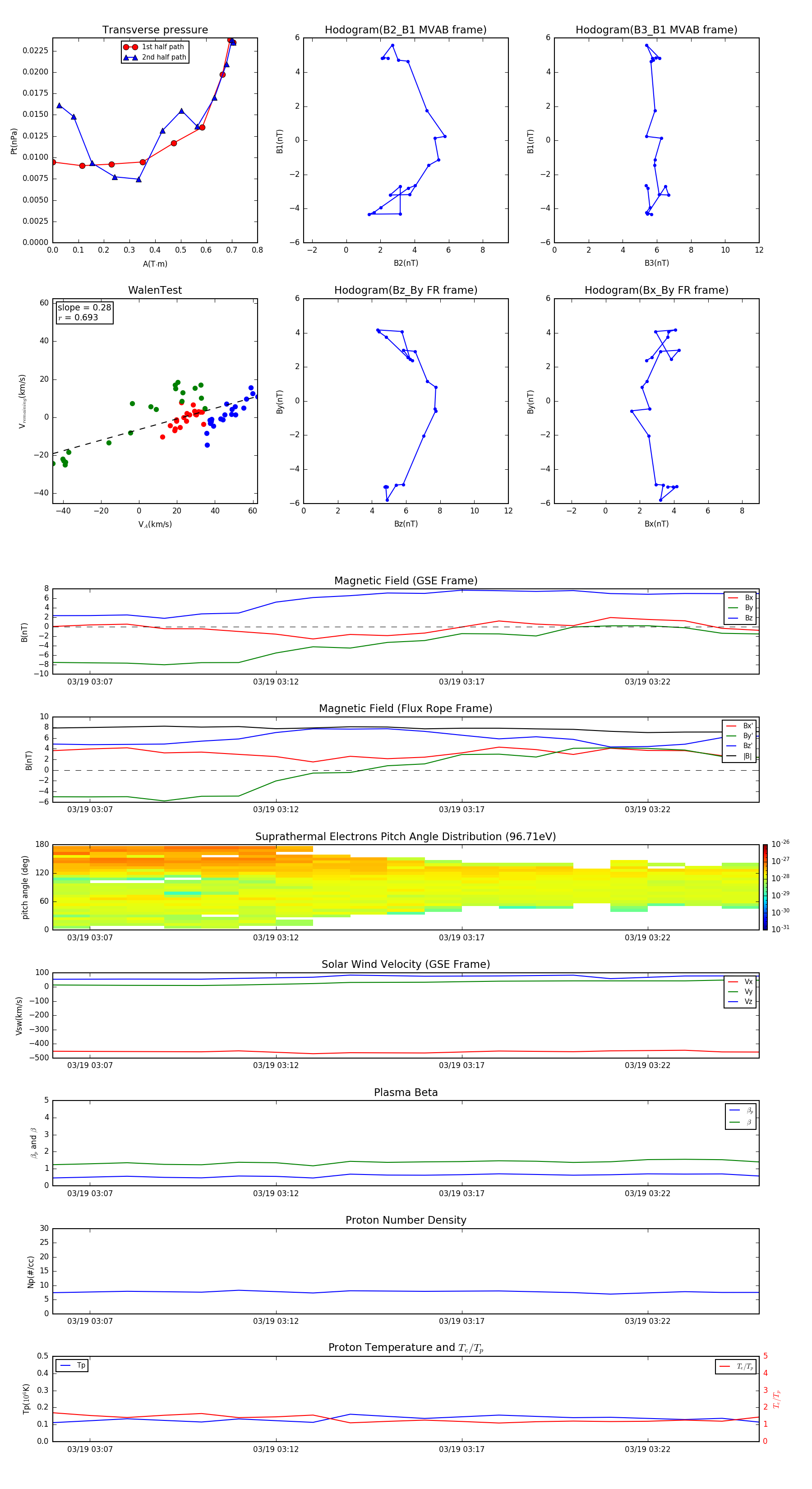The image size is (812, 1489).
Task: Click '03/19 03:22' tick under solar wind panel
Action: pyautogui.click(x=647, y=1065)
